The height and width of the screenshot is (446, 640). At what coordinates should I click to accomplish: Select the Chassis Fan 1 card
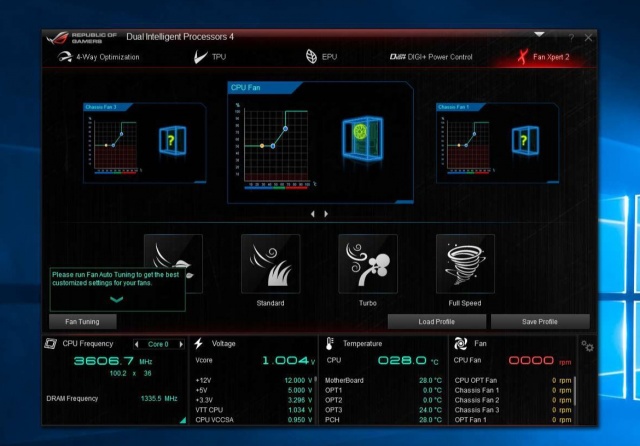pos(497,143)
